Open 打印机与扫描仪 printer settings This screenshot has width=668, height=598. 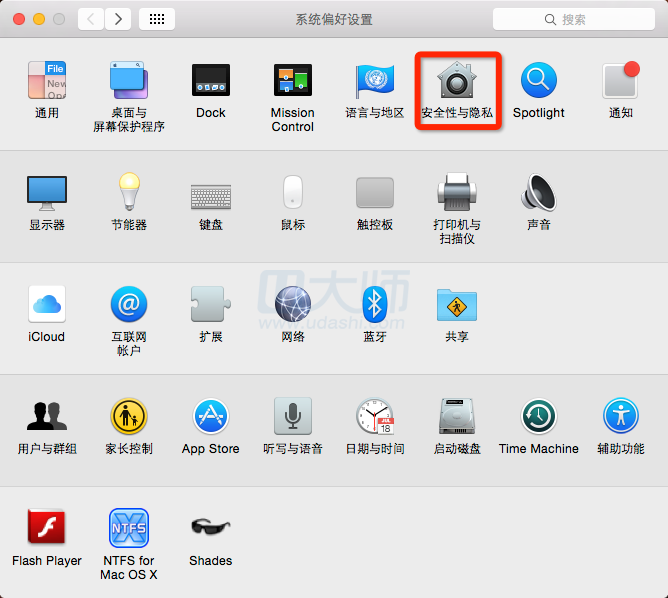[457, 192]
